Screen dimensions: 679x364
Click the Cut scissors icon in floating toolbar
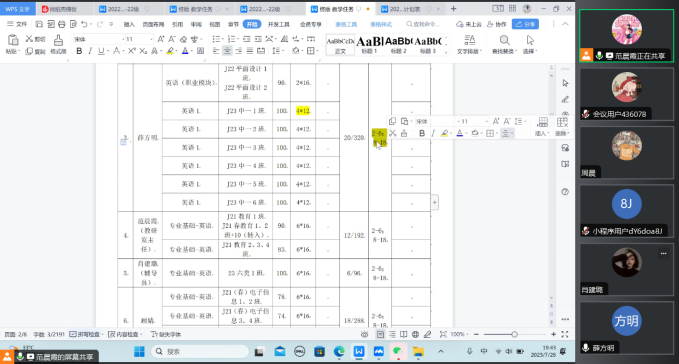point(393,133)
